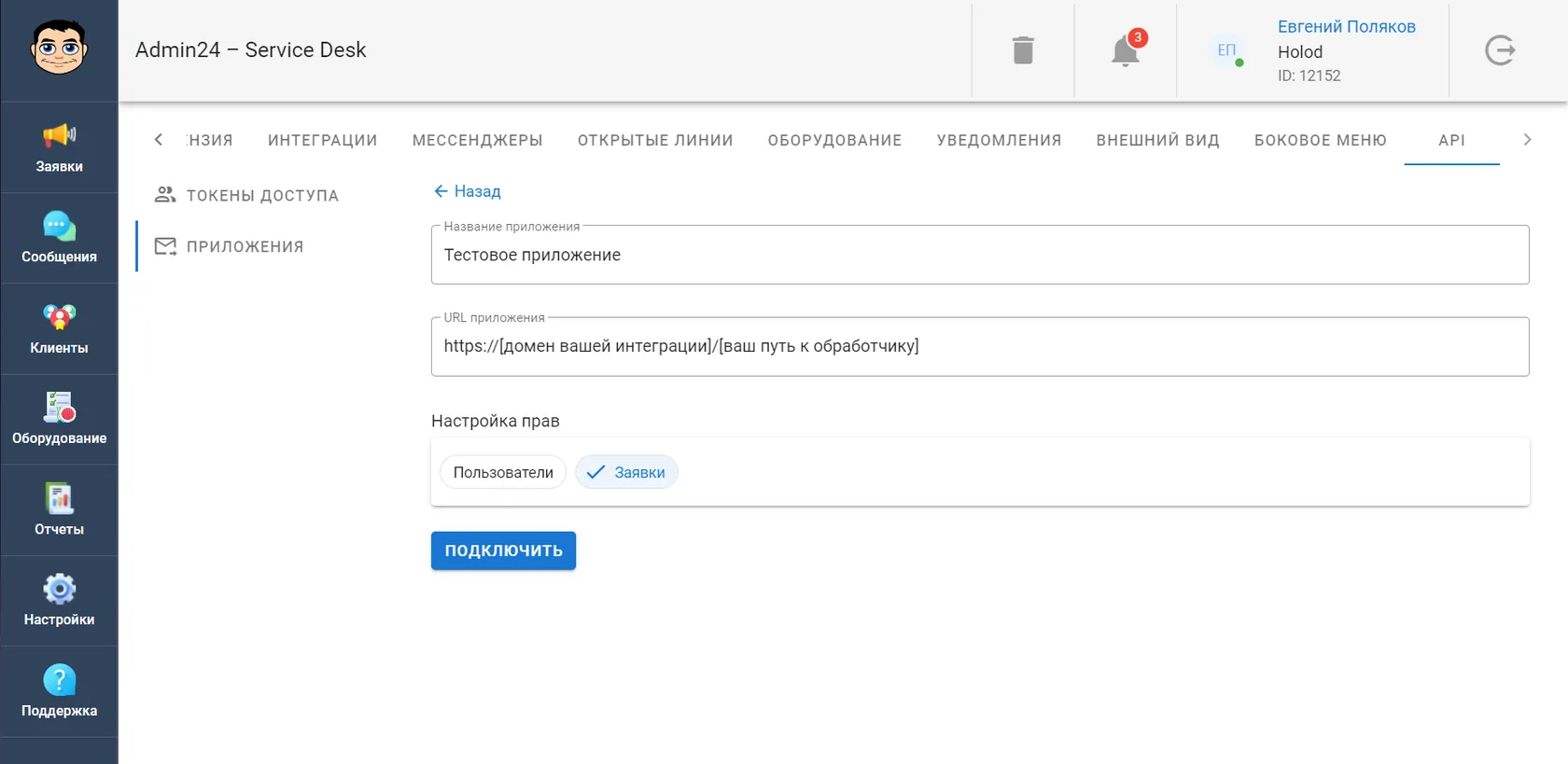Click the Admin24 mascot logo
This screenshot has height=764, width=1568.
[x=59, y=48]
